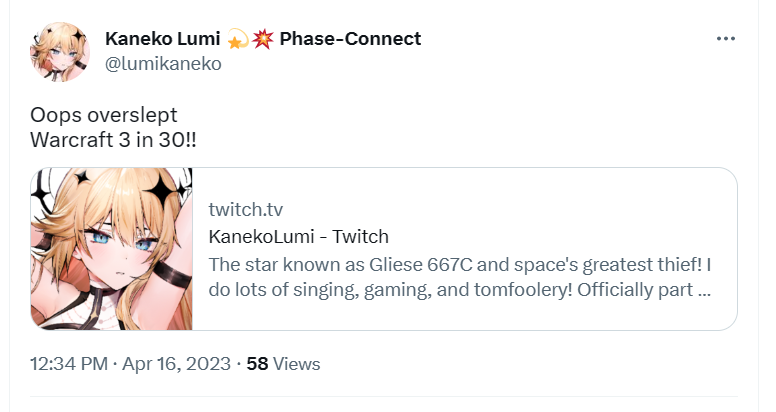776x412 pixels.
Task: Select the "Warcraft 3 in 30!!" line
Action: click(113, 137)
